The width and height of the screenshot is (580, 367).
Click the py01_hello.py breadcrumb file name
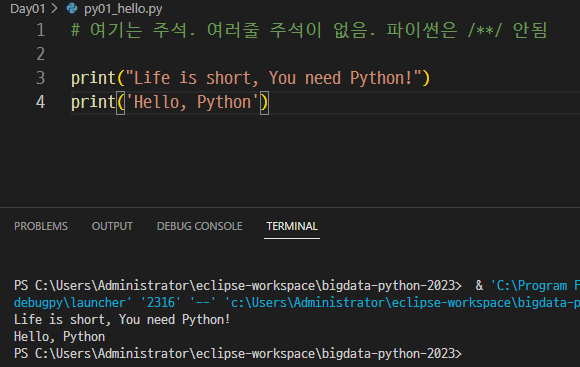(123, 9)
